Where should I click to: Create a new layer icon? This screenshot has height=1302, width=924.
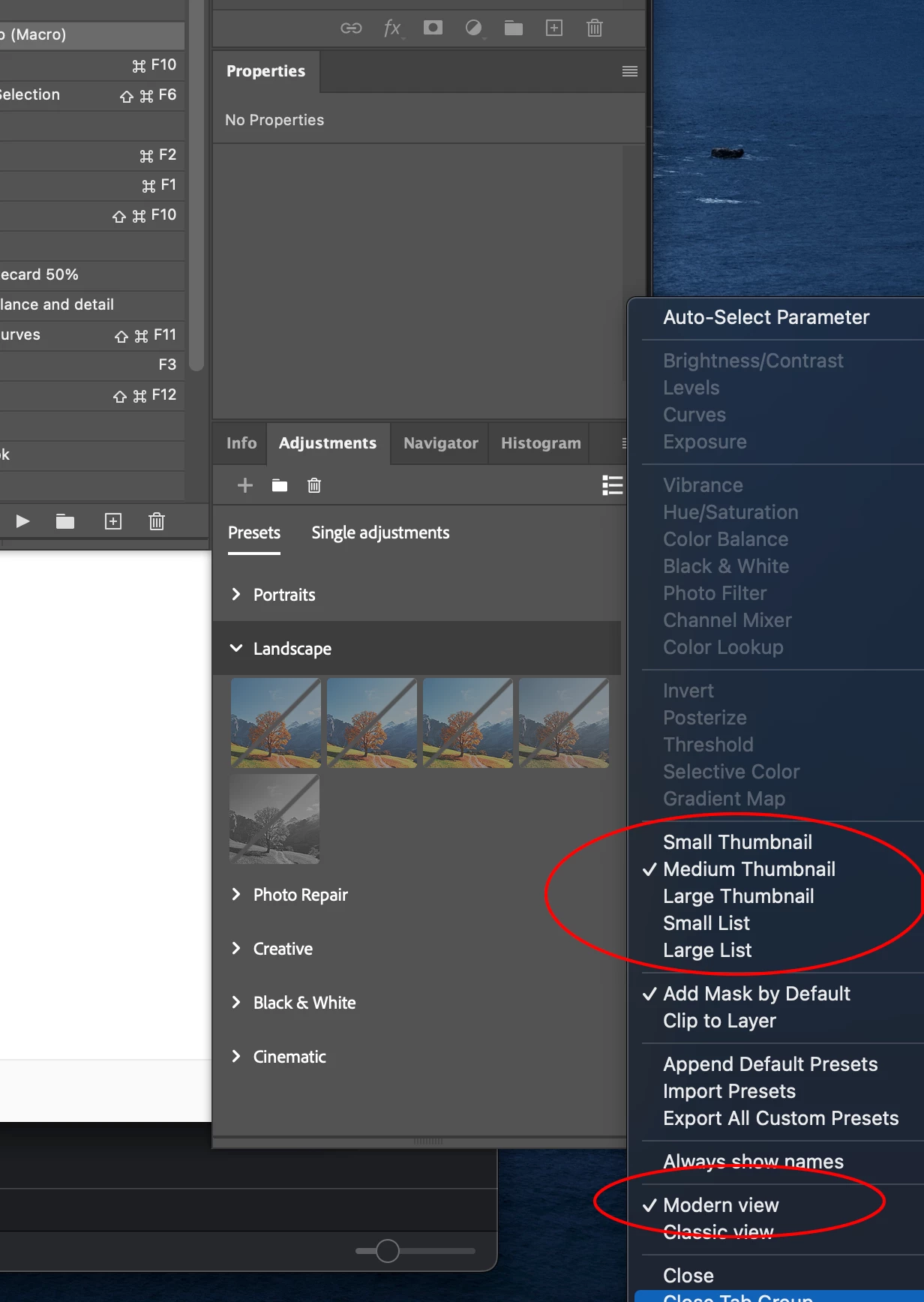pyautogui.click(x=554, y=28)
